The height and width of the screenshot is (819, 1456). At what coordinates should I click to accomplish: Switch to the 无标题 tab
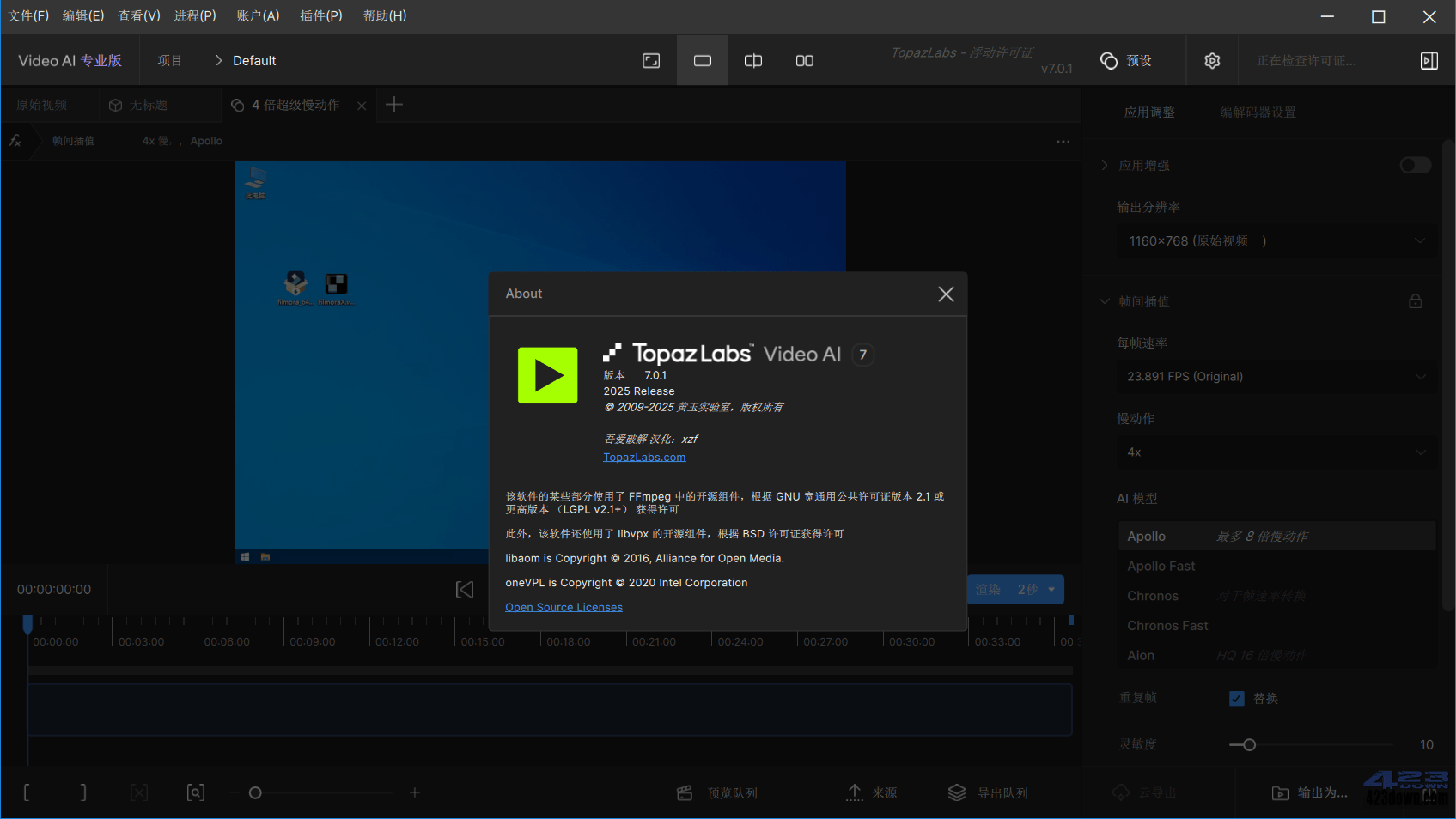[138, 105]
